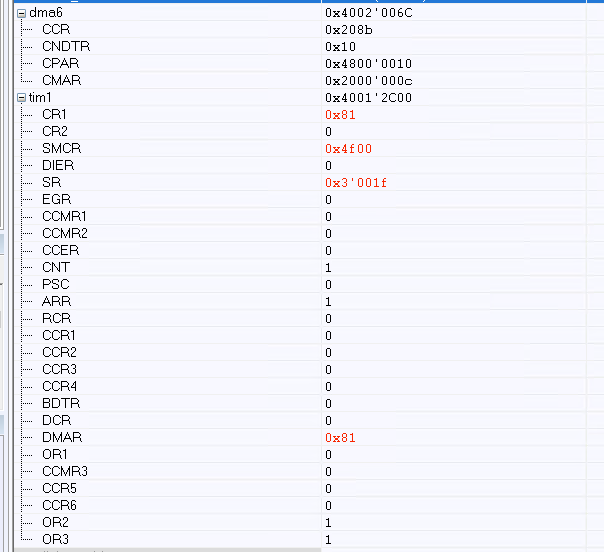Collapse the dma6 tree node
The width and height of the screenshot is (604, 552).
(22, 13)
